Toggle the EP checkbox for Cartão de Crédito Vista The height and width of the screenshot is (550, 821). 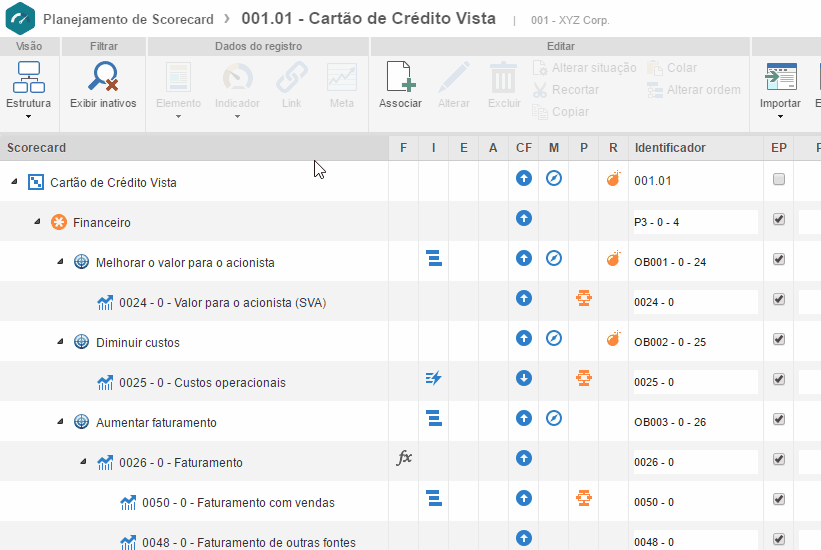(x=779, y=179)
